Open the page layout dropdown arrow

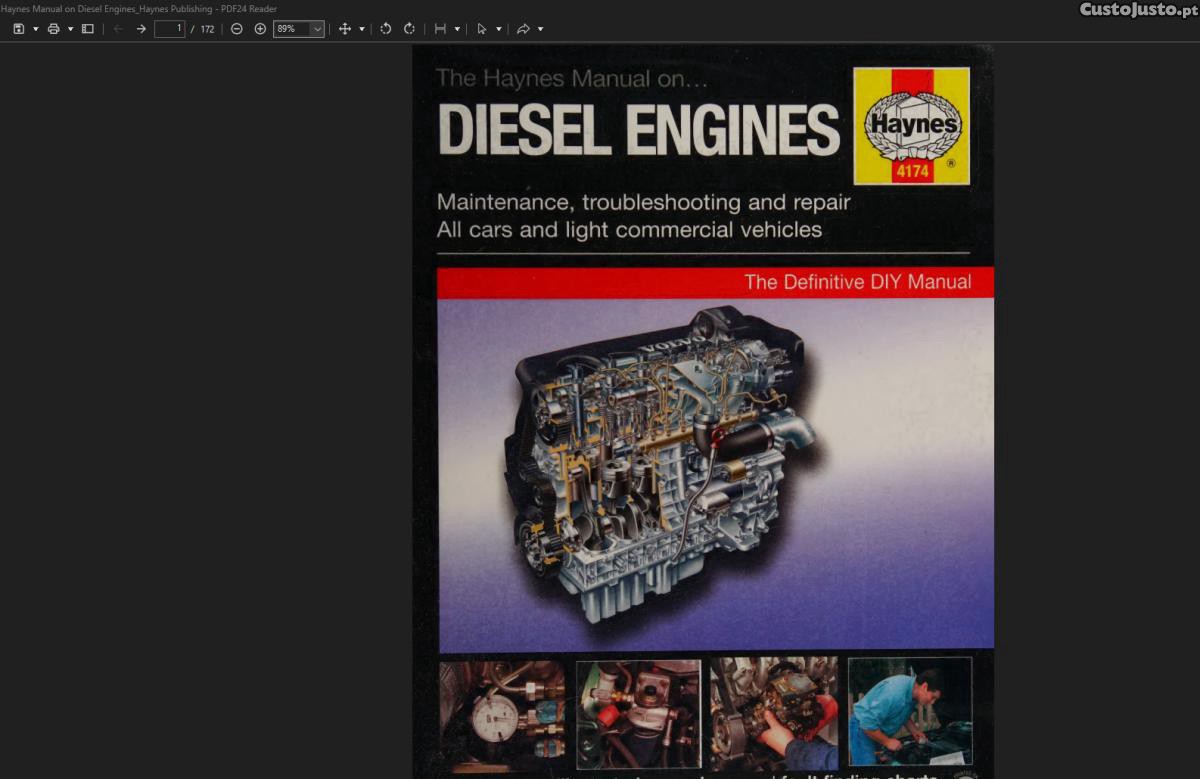[457, 29]
